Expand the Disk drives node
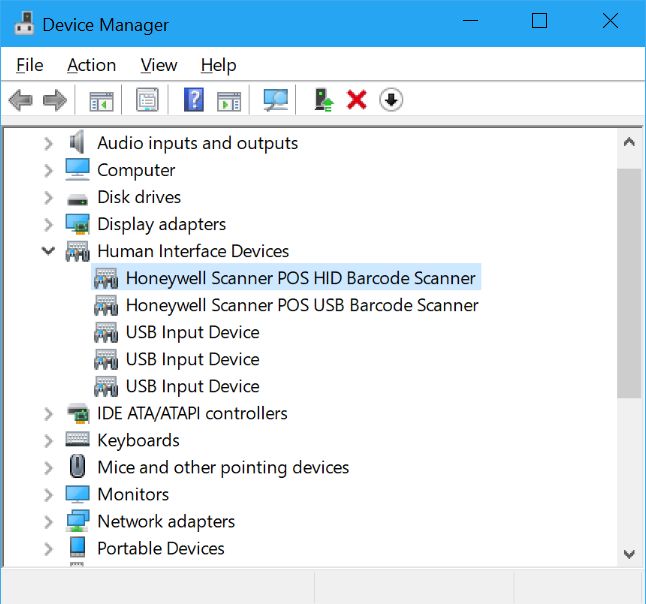 click(x=48, y=197)
